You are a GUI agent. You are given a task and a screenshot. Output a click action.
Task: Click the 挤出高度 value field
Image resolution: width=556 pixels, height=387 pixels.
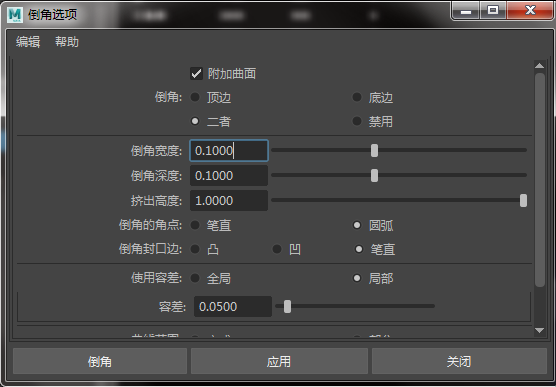pyautogui.click(x=229, y=200)
